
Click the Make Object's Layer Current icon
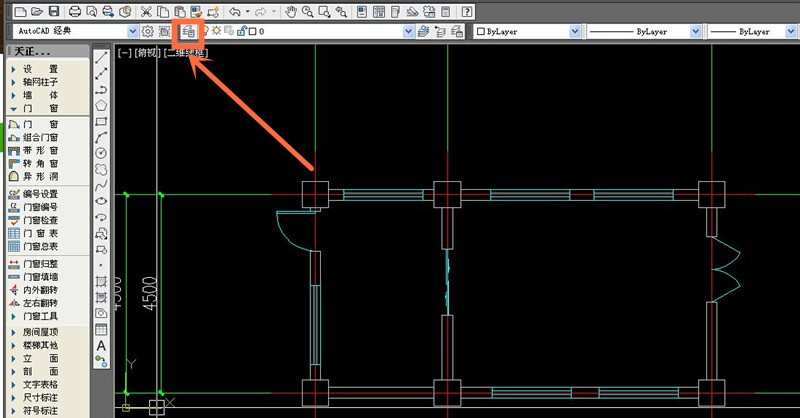click(423, 31)
